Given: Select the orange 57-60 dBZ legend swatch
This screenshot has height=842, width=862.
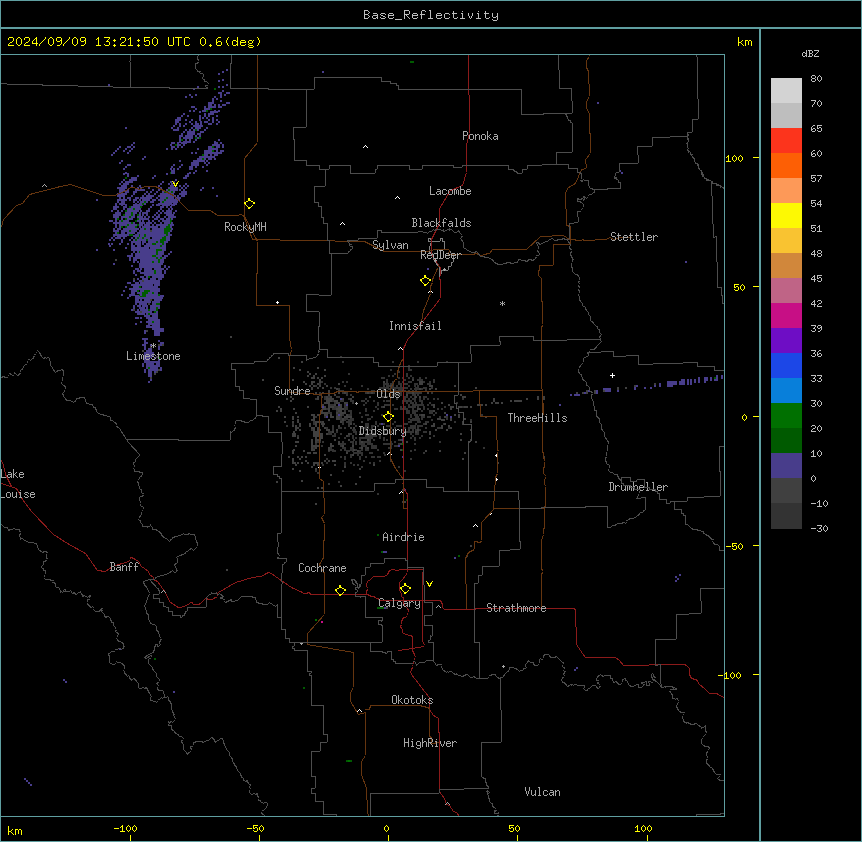Looking at the screenshot, I should point(786,165).
